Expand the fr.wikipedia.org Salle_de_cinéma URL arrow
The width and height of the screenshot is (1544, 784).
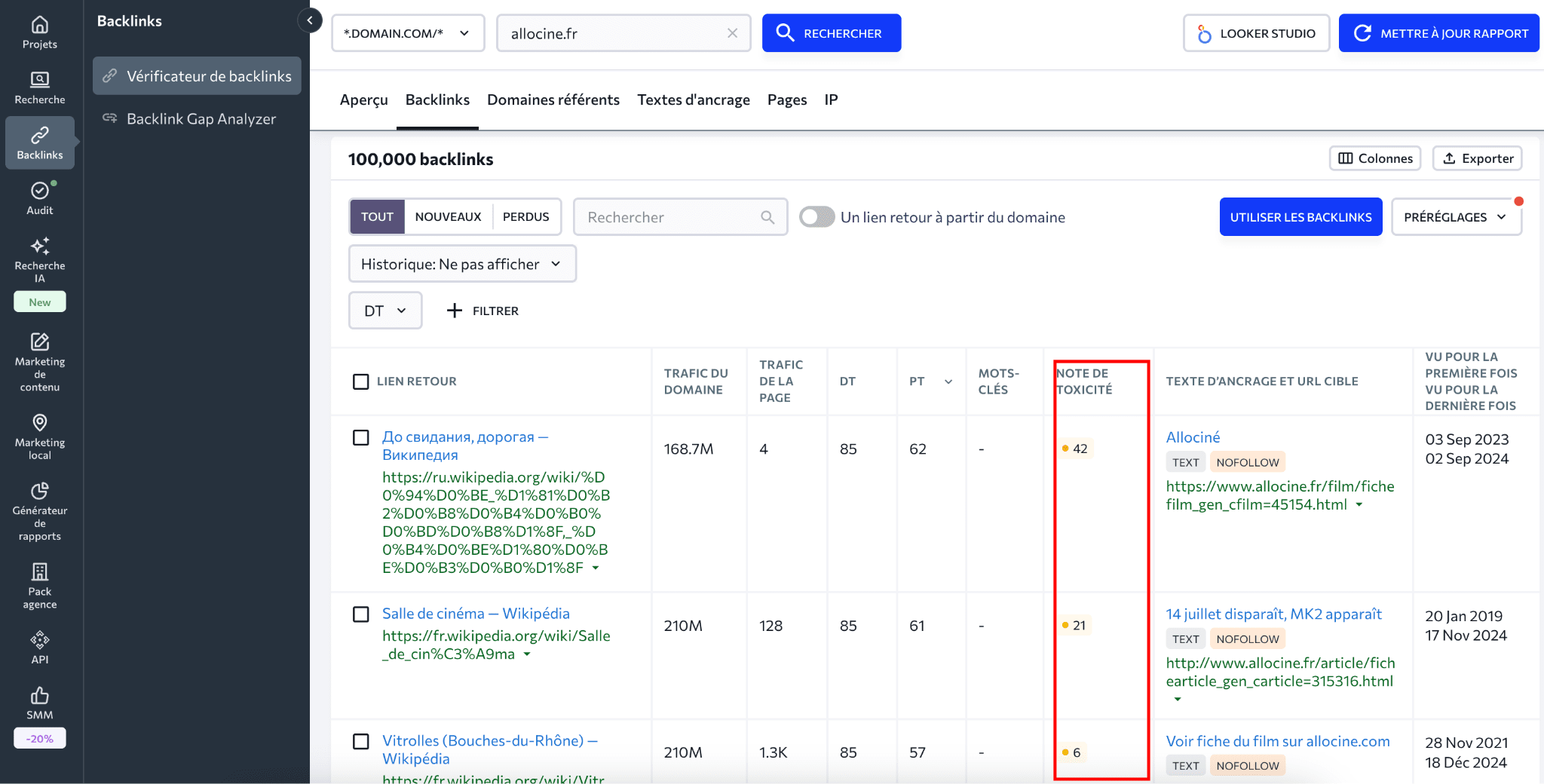[x=527, y=654]
